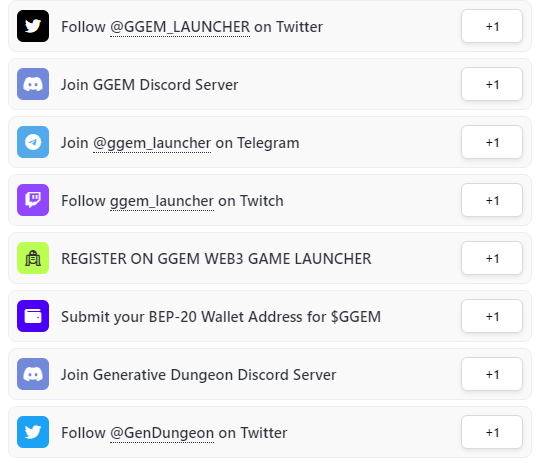The image size is (540, 464).
Task: Click the purple Twitch icon
Action: [x=33, y=200]
